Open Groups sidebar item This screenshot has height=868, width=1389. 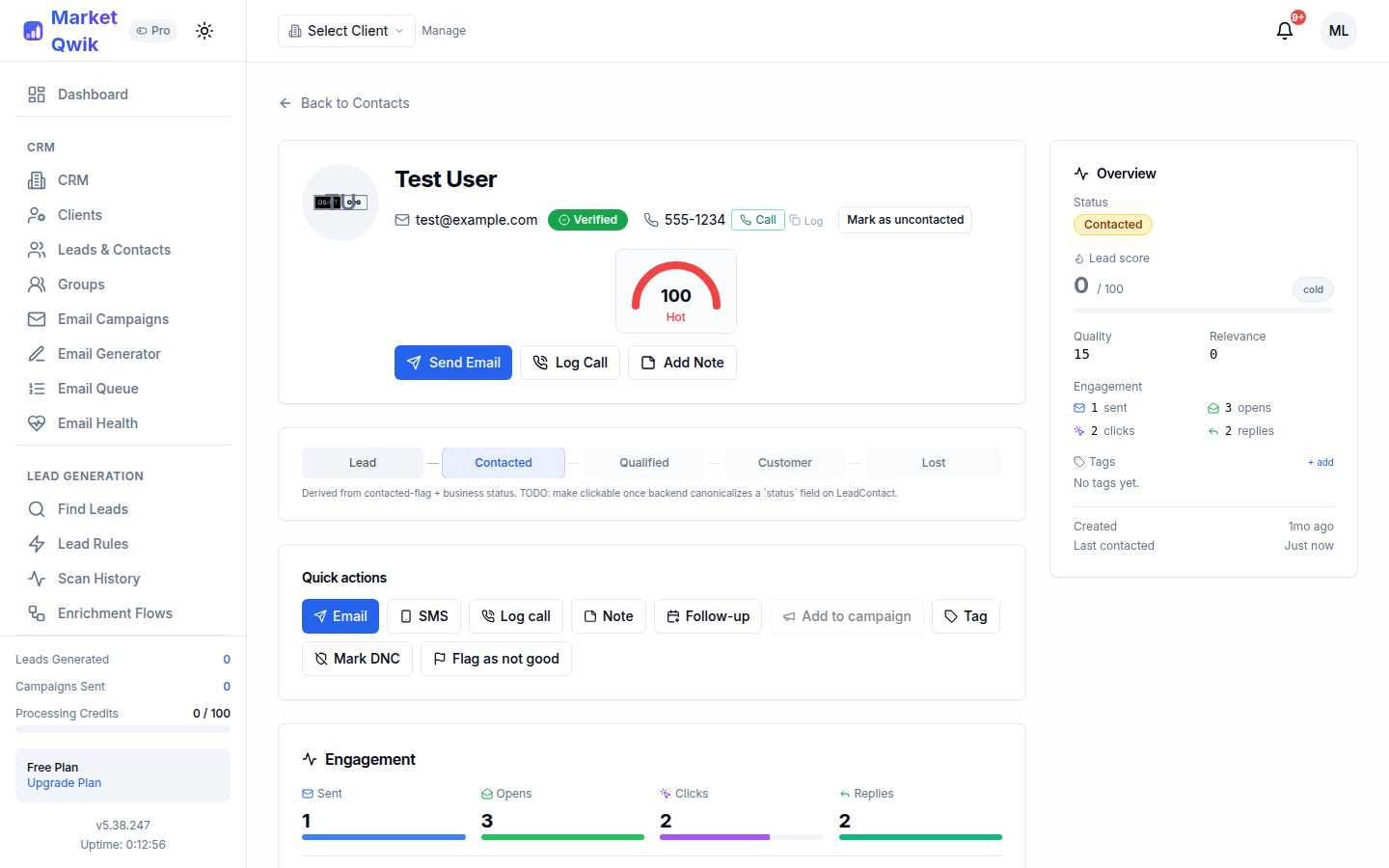[x=123, y=285]
